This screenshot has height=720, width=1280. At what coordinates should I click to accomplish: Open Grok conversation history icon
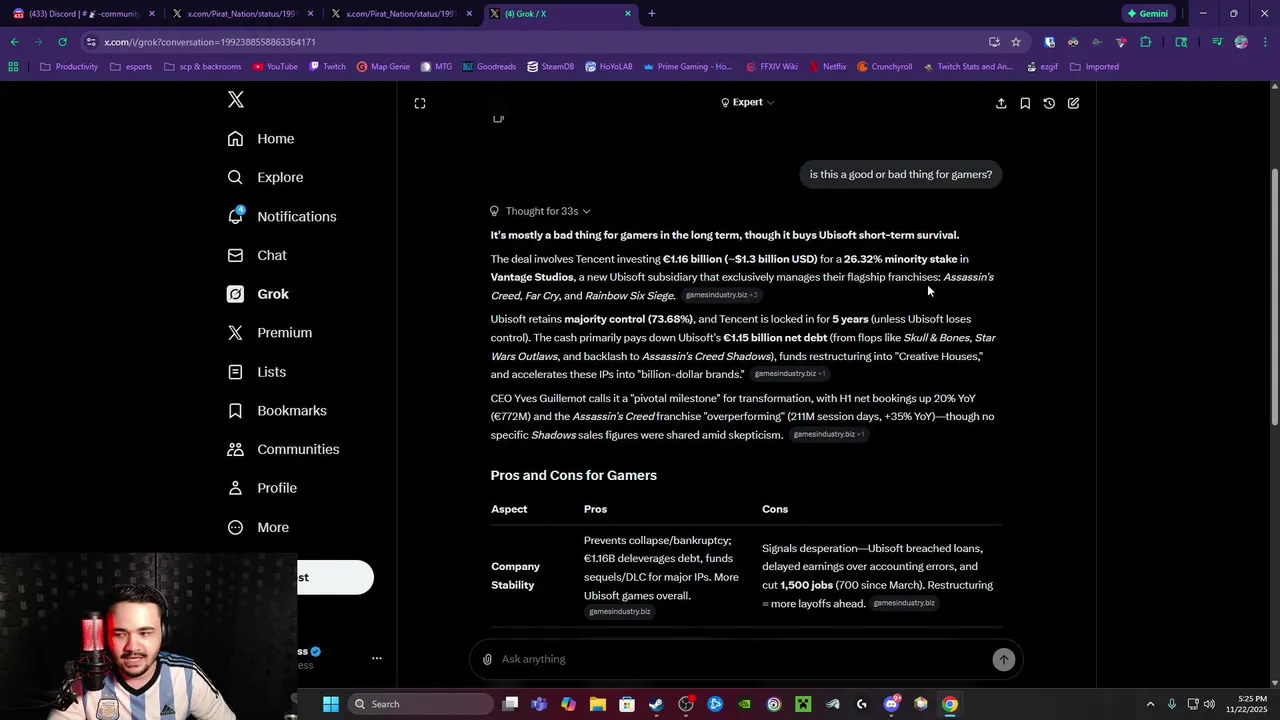tap(1049, 103)
